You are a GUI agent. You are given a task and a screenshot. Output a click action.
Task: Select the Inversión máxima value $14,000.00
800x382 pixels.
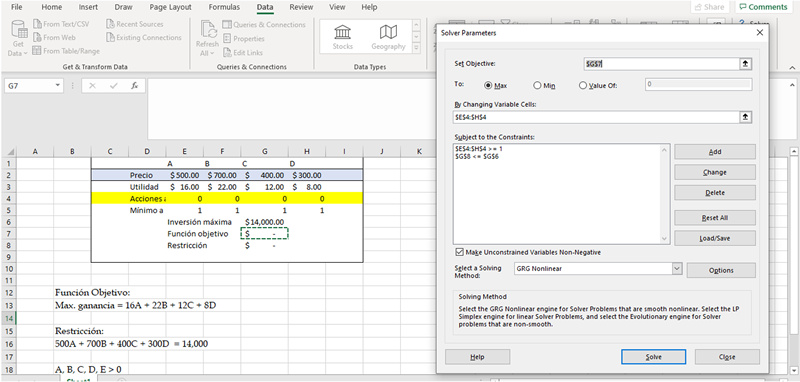264,222
